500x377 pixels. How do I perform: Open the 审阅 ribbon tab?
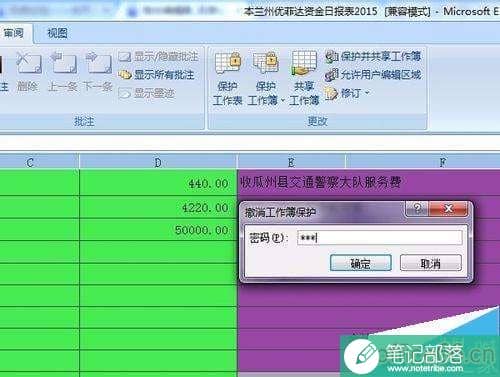click(14, 33)
